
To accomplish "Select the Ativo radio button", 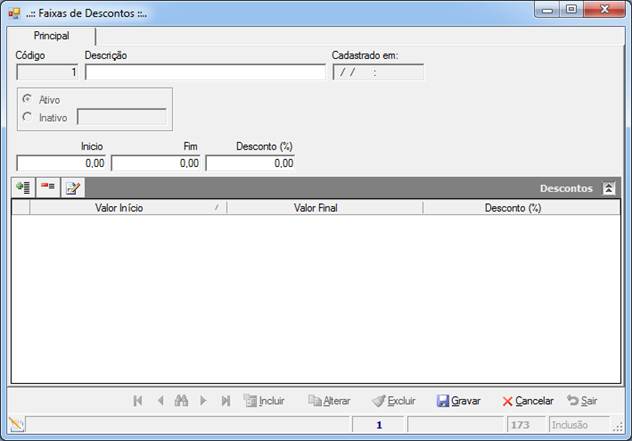I will pyautogui.click(x=27, y=99).
